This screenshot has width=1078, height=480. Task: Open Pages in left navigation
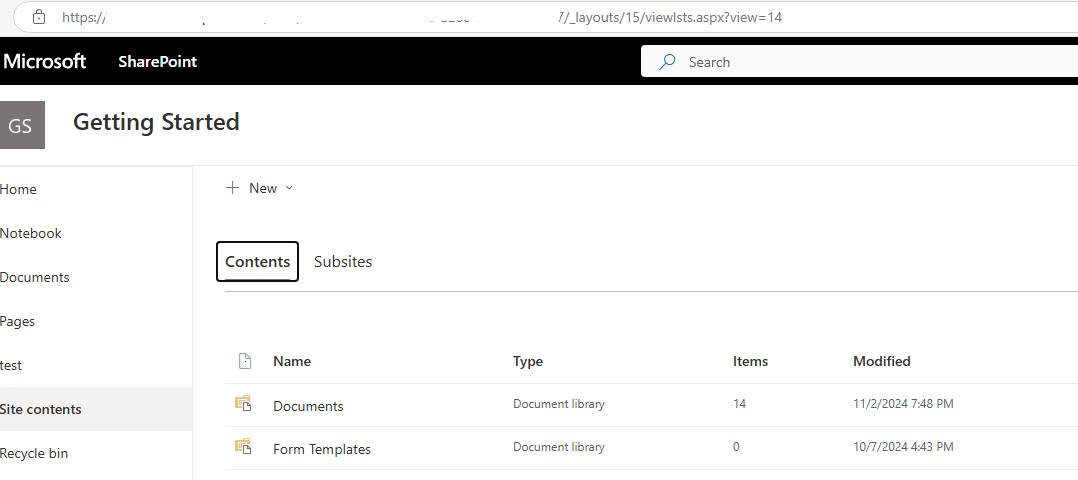[x=17, y=321]
